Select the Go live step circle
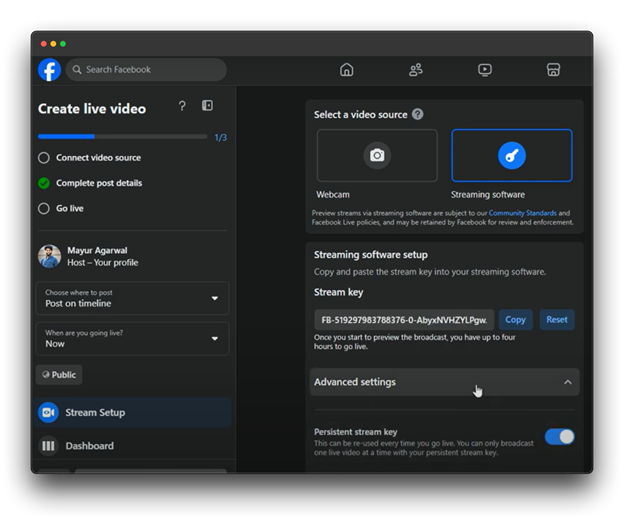The width and height of the screenshot is (624, 520). (44, 208)
